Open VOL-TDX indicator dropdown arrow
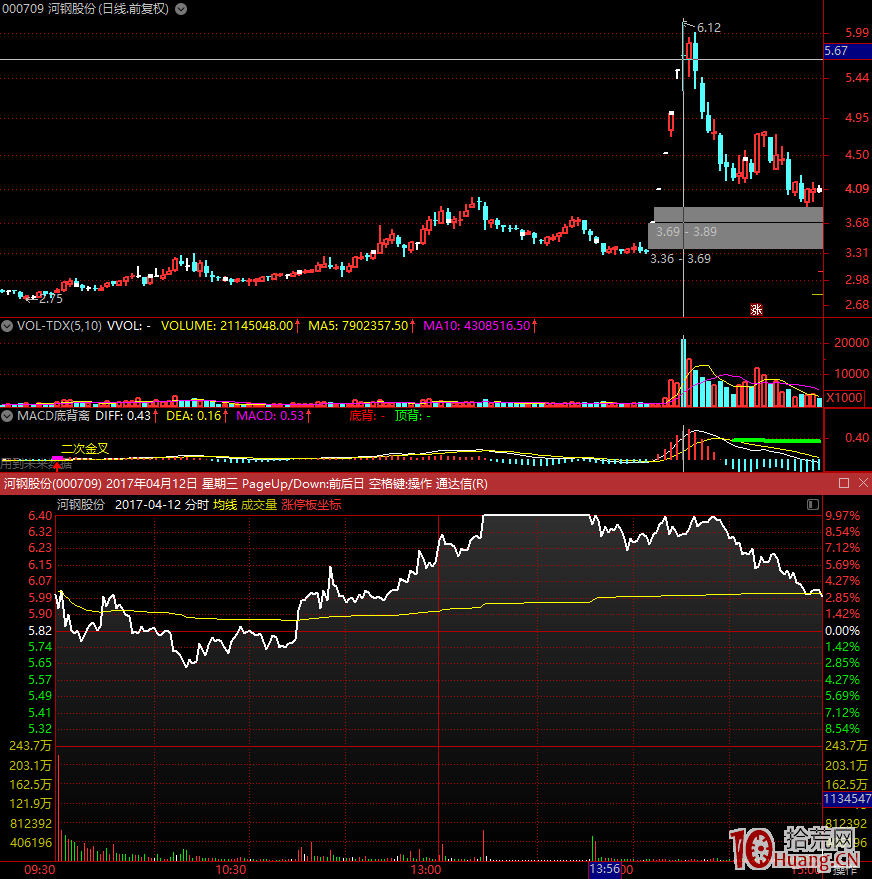 7,326
